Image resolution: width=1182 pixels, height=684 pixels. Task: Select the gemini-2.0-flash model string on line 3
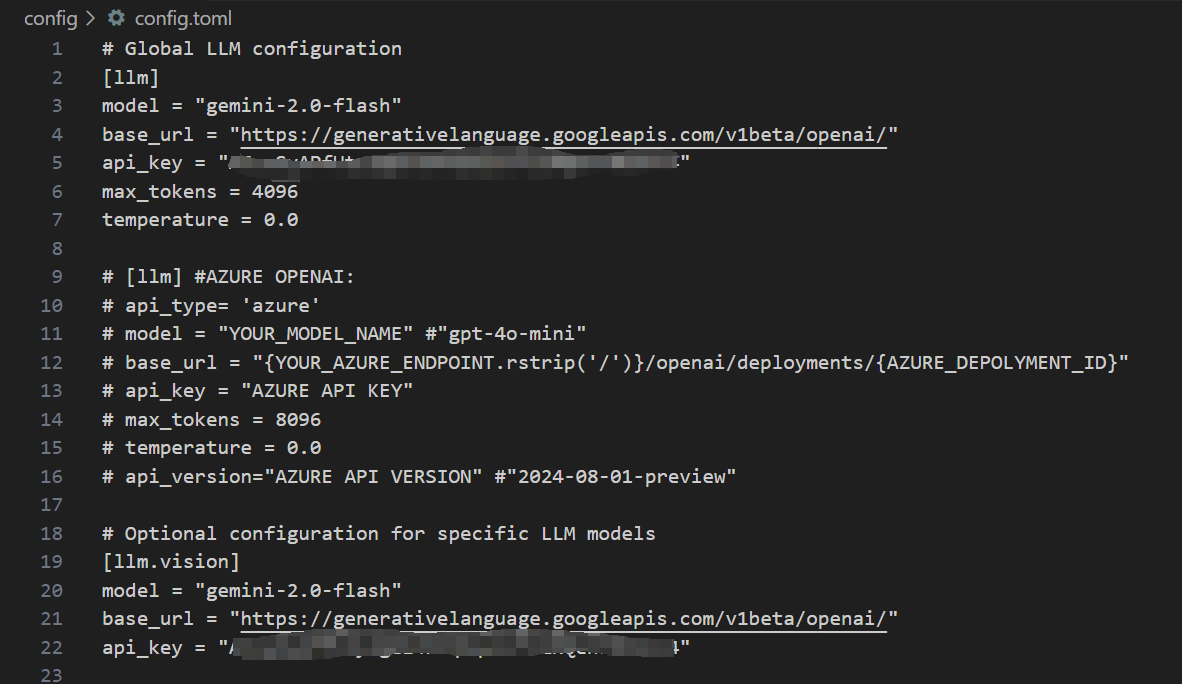click(299, 104)
